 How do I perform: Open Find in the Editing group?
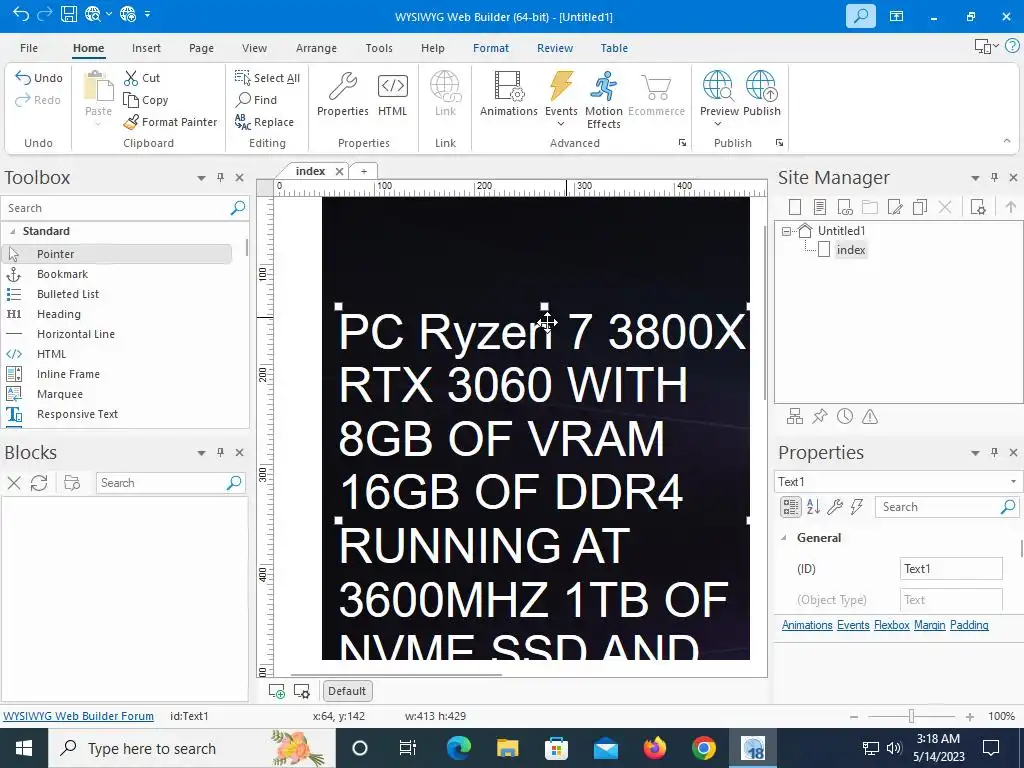[x=257, y=100]
